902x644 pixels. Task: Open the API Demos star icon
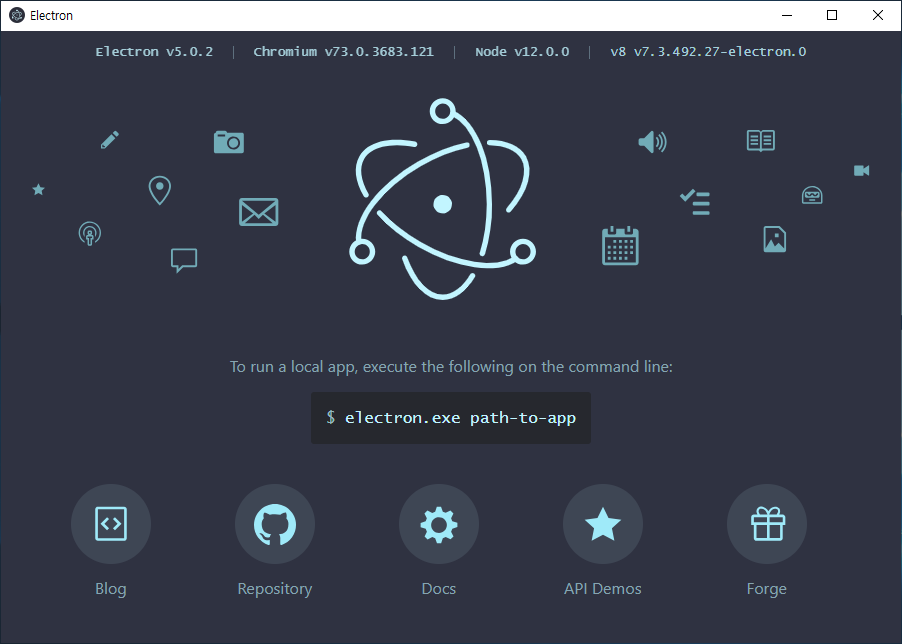pos(603,524)
